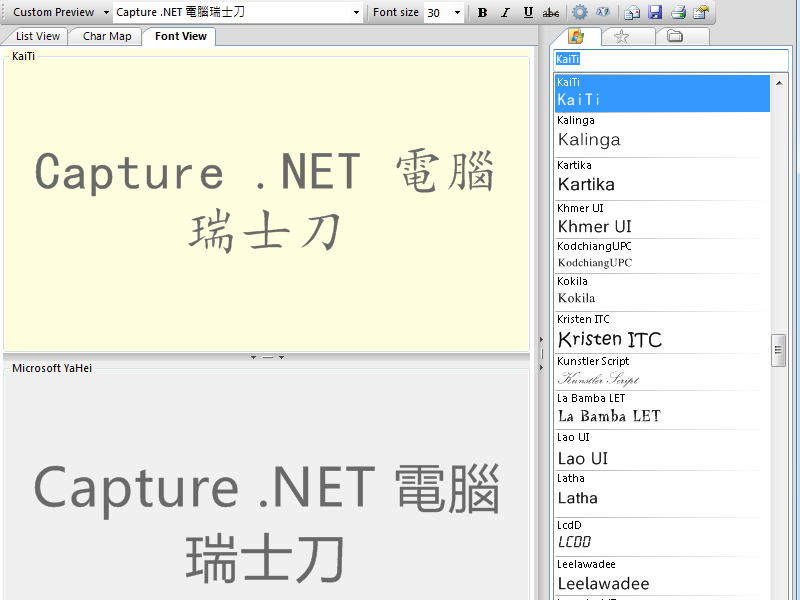Click the character encoding icon next to gear
Screen dimensions: 800x600
point(603,12)
